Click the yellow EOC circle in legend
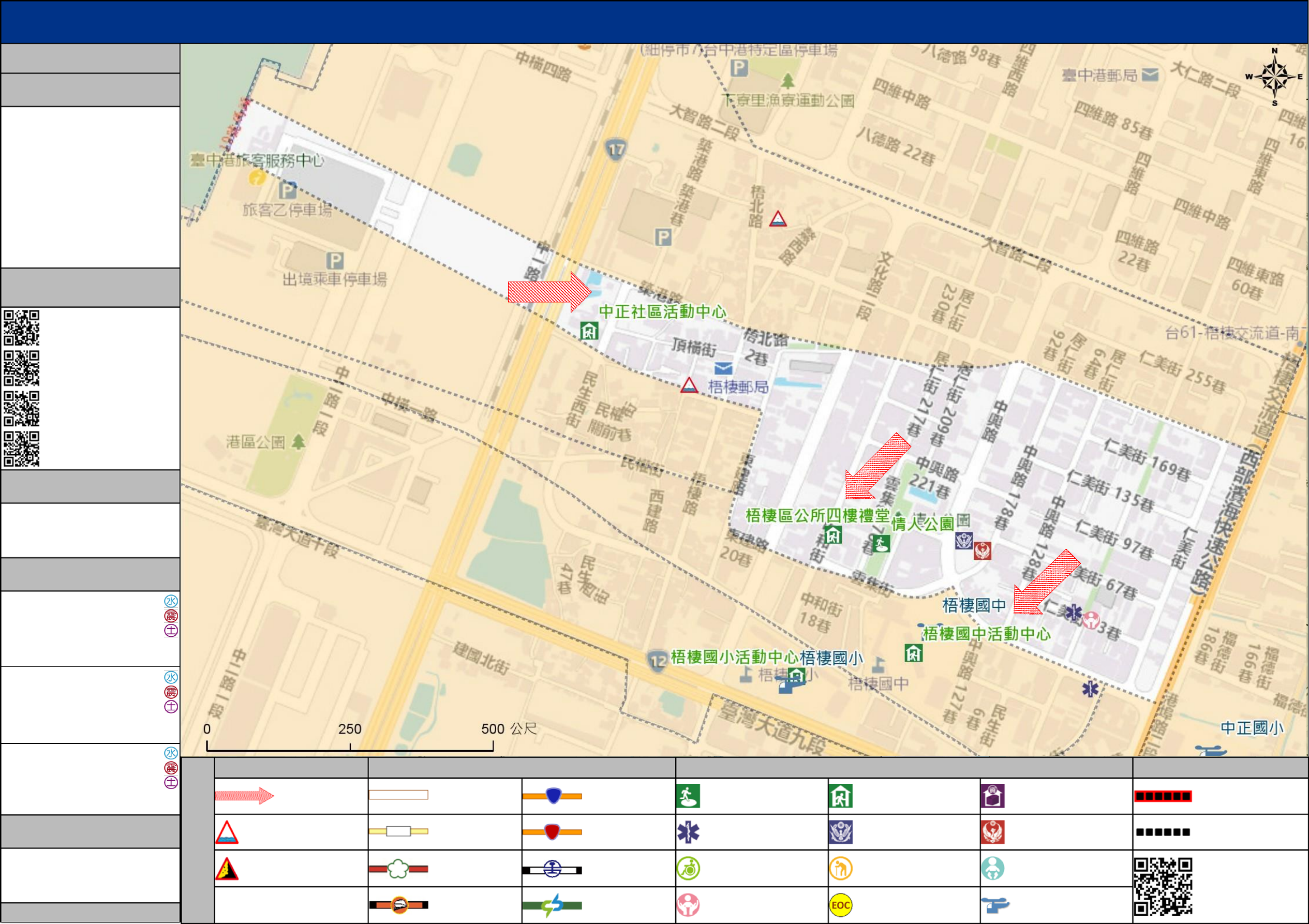The width and height of the screenshot is (1309, 924). tap(841, 905)
